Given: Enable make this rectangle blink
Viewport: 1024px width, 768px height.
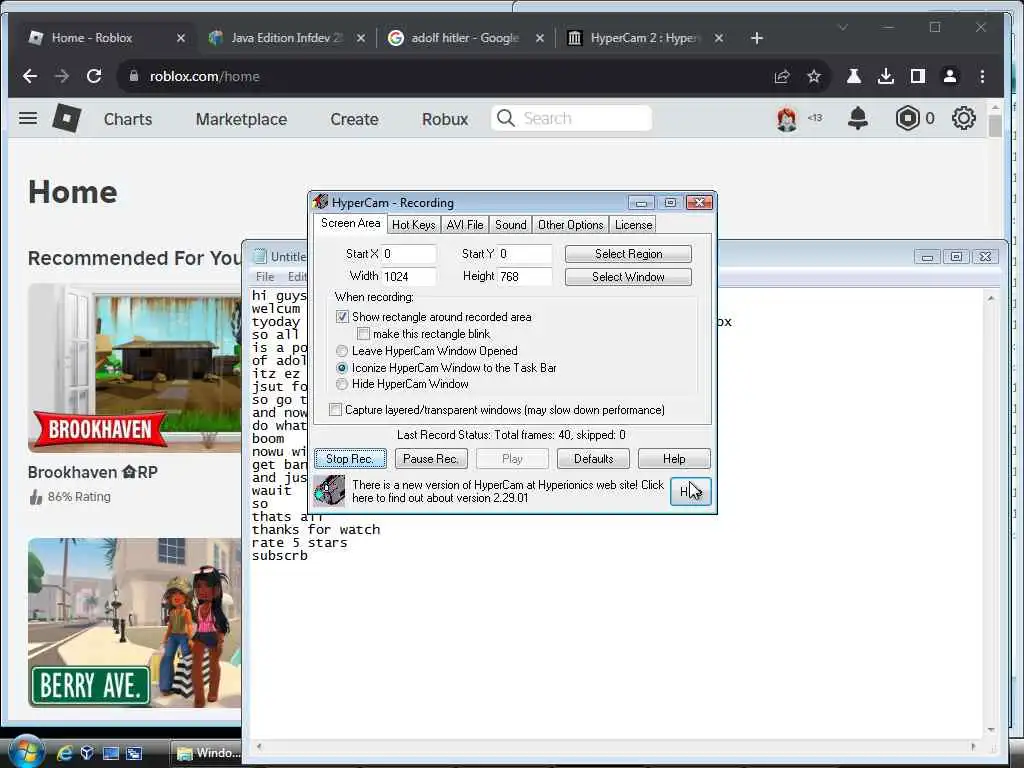Looking at the screenshot, I should click(363, 334).
